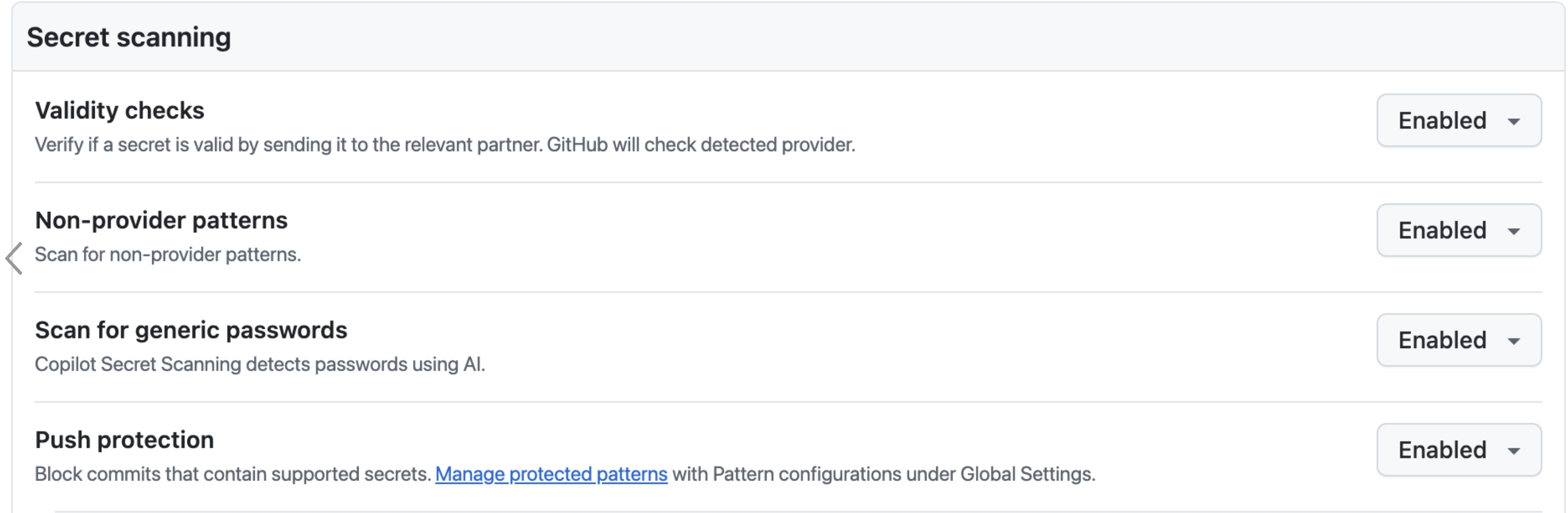
Task: Click caret arrow in Push protection dropdown
Action: [x=1513, y=450]
